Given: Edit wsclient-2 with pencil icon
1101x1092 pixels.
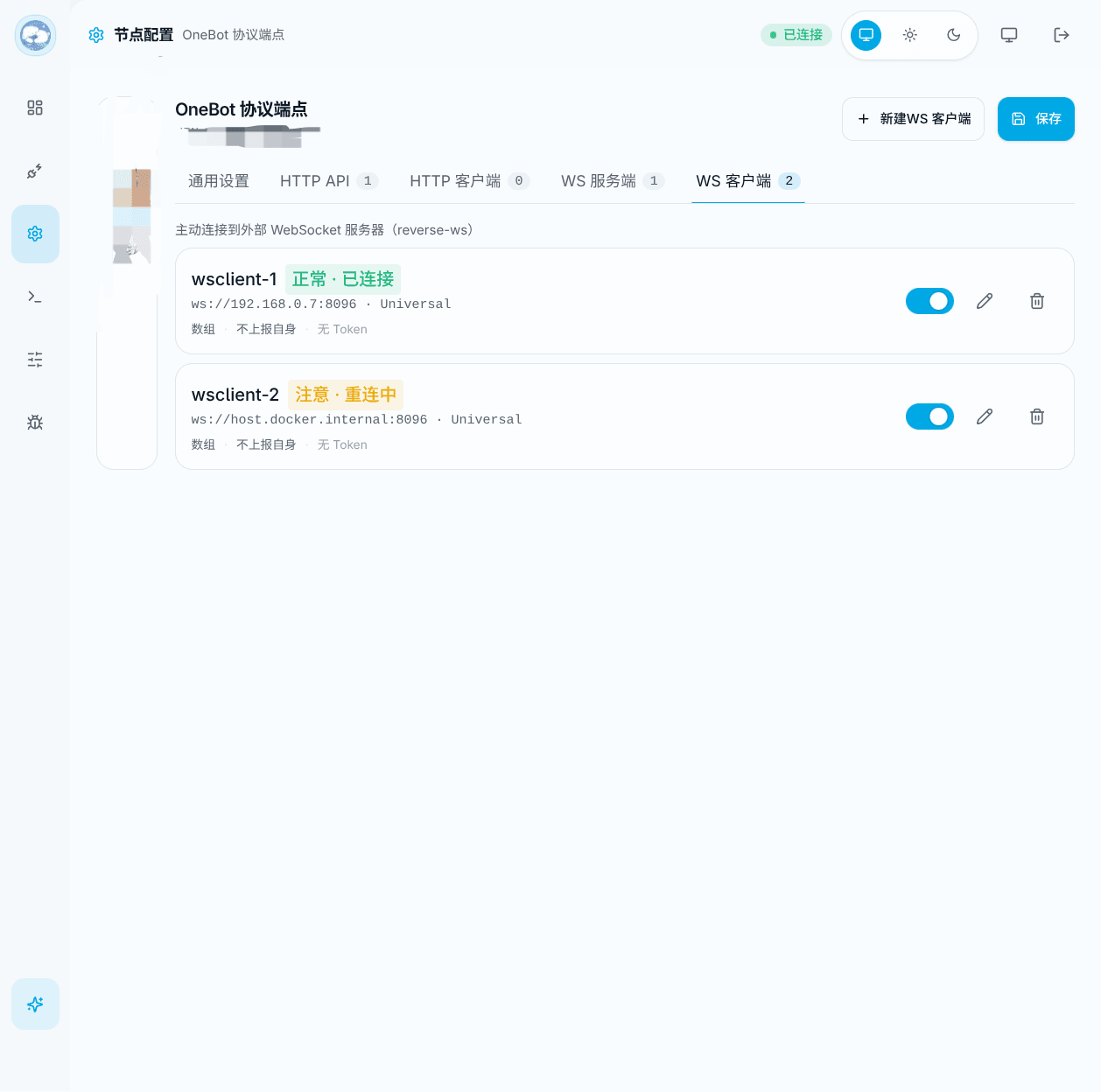Looking at the screenshot, I should coord(985,416).
